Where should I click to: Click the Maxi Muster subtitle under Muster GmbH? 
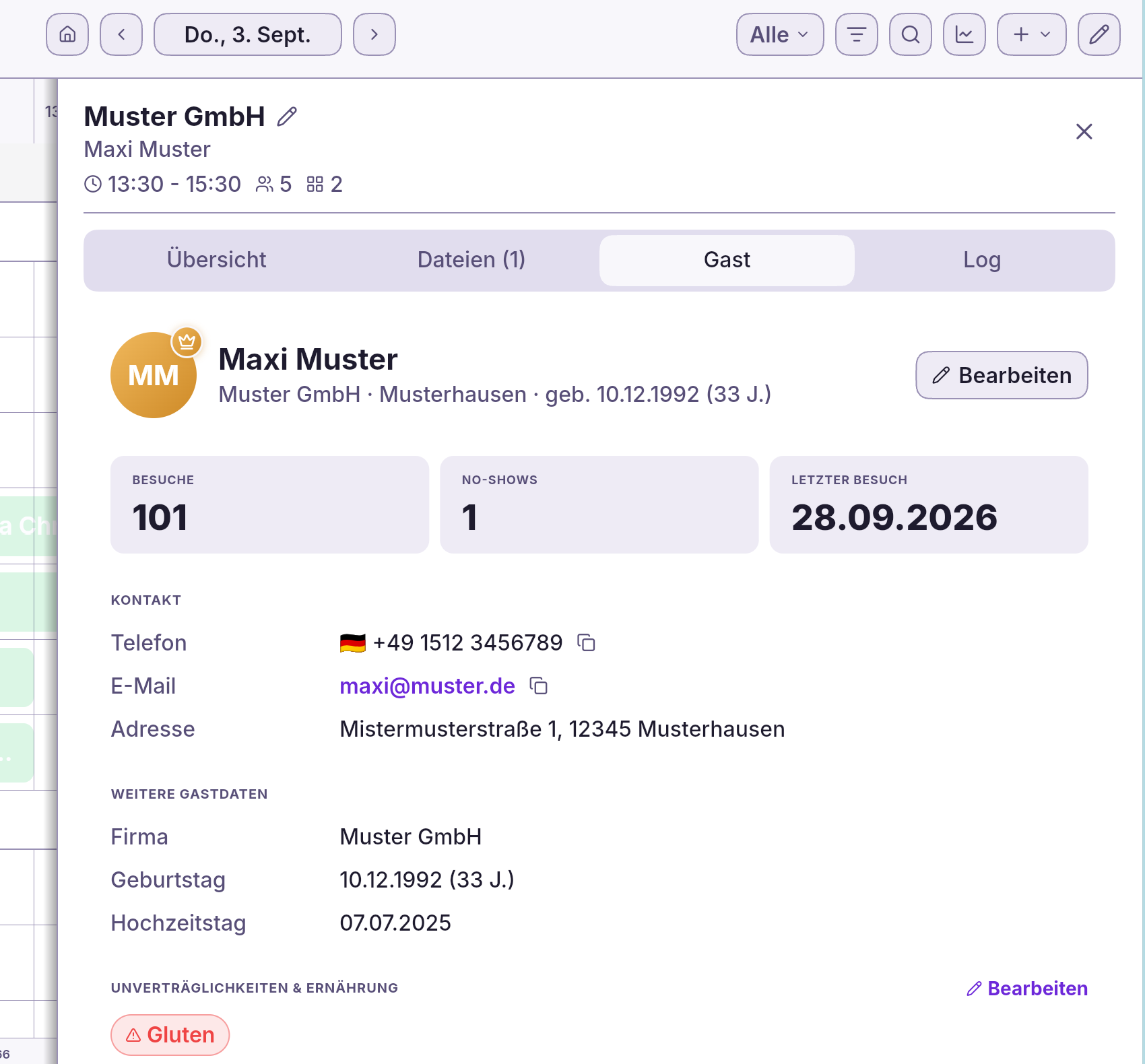[147, 149]
